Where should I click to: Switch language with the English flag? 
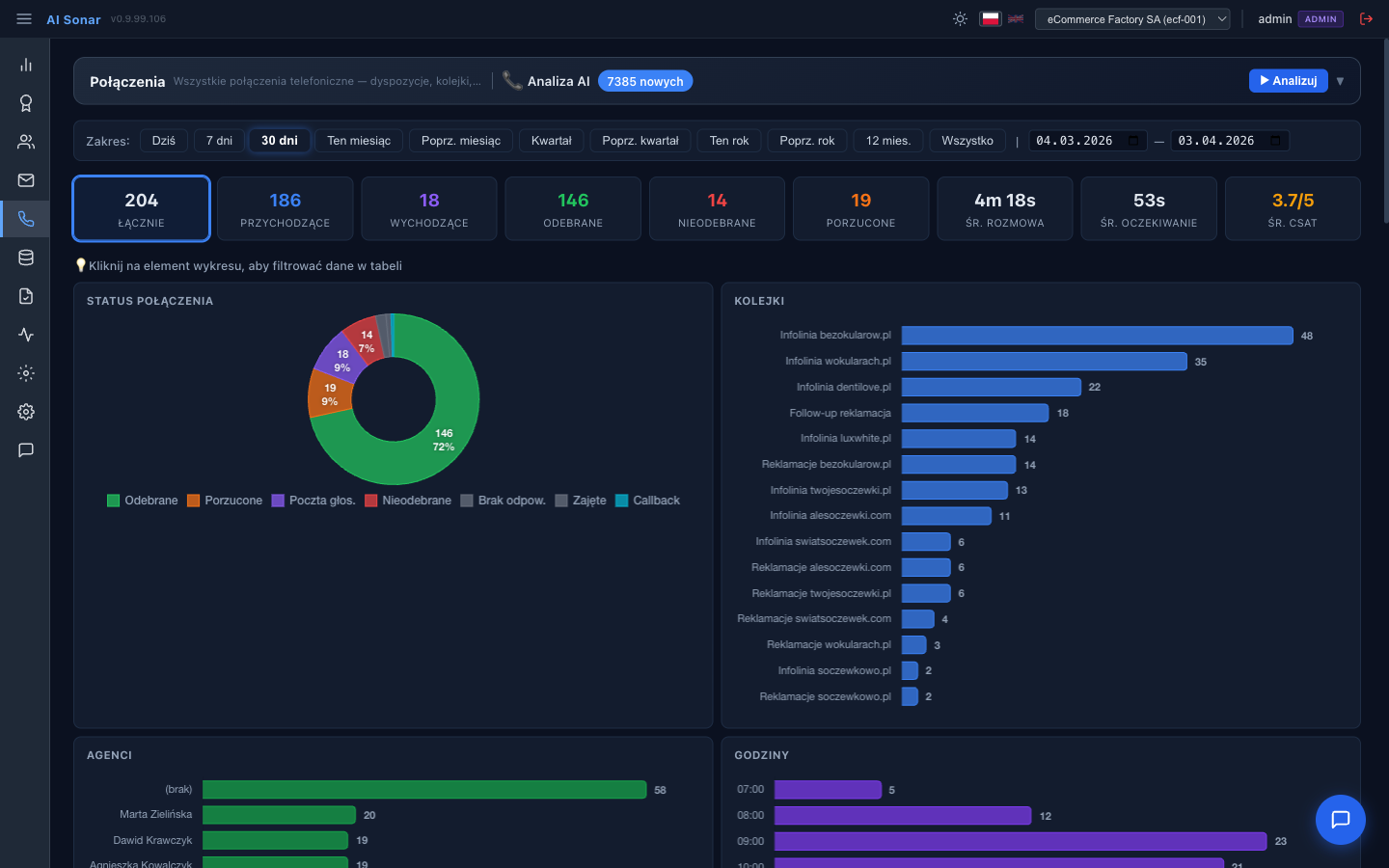[1016, 18]
